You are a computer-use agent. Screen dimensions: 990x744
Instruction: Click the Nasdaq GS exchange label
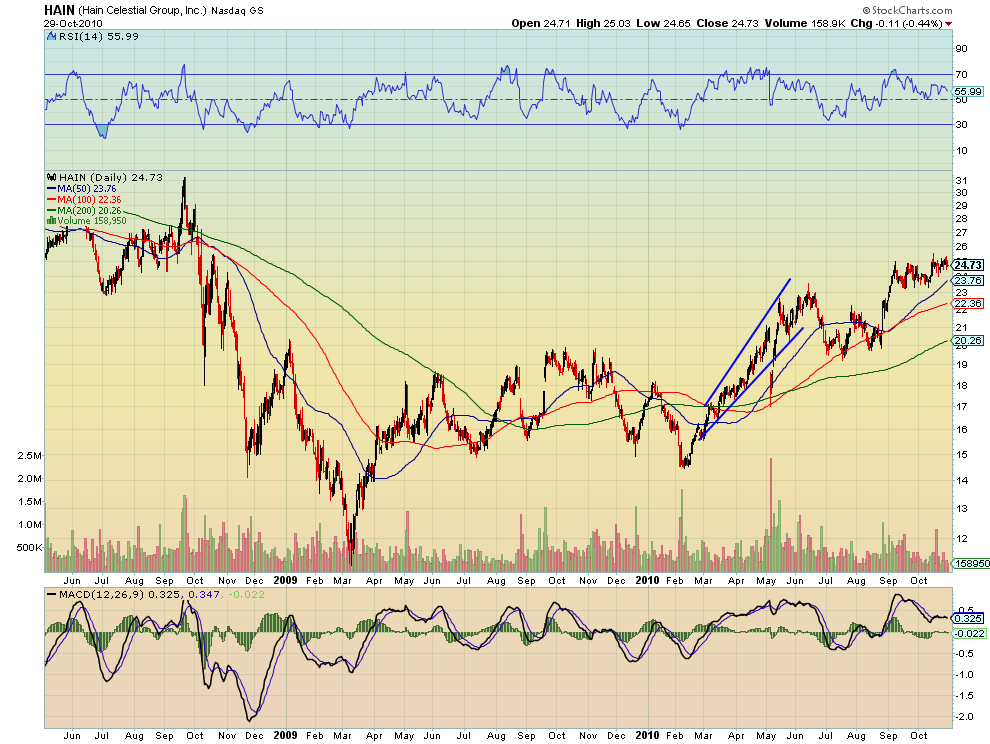point(237,11)
